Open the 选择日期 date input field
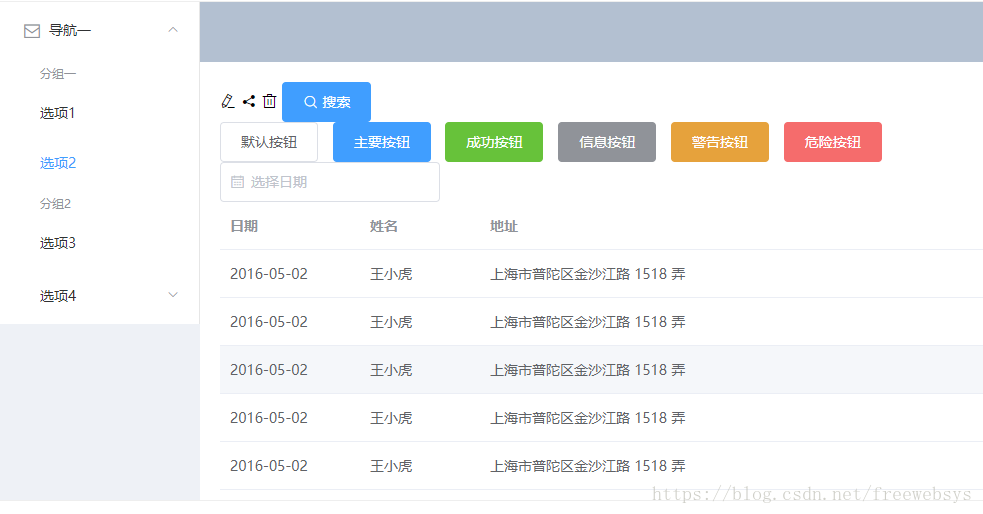Screen dimensions: 983x514 330,182
